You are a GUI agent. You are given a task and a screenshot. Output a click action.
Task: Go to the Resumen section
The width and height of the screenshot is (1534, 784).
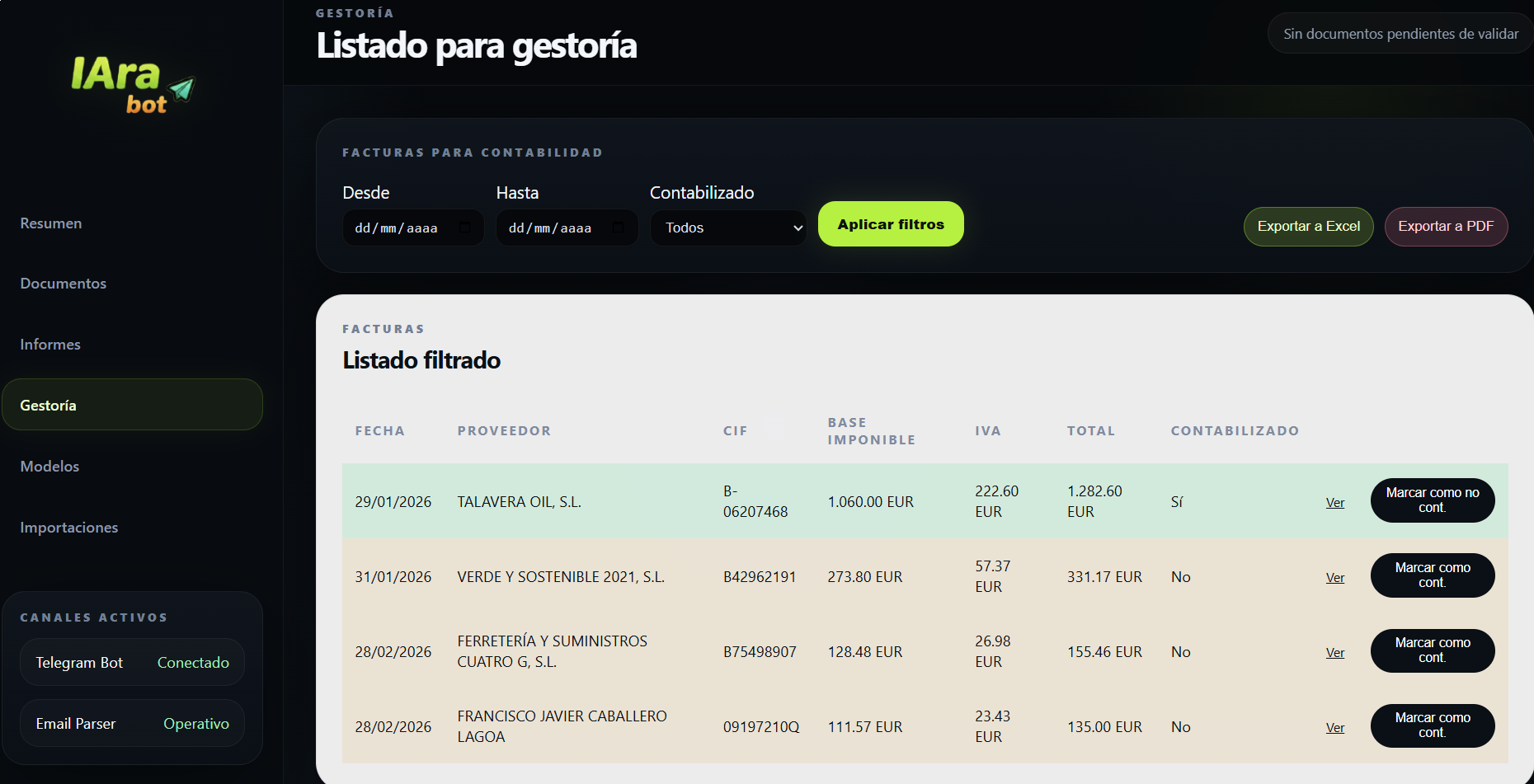pyautogui.click(x=50, y=223)
